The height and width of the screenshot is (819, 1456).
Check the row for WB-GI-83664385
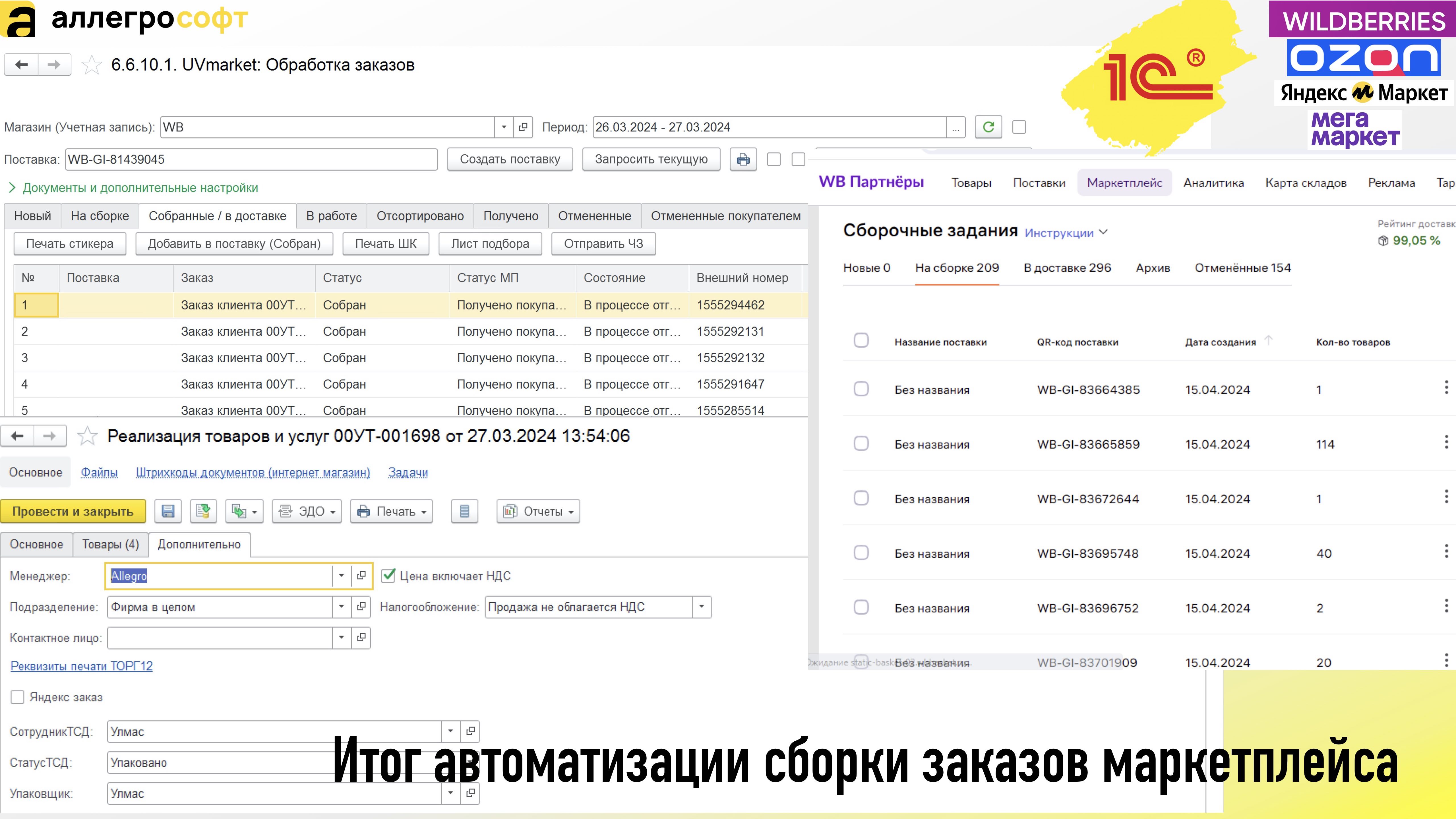coord(861,389)
